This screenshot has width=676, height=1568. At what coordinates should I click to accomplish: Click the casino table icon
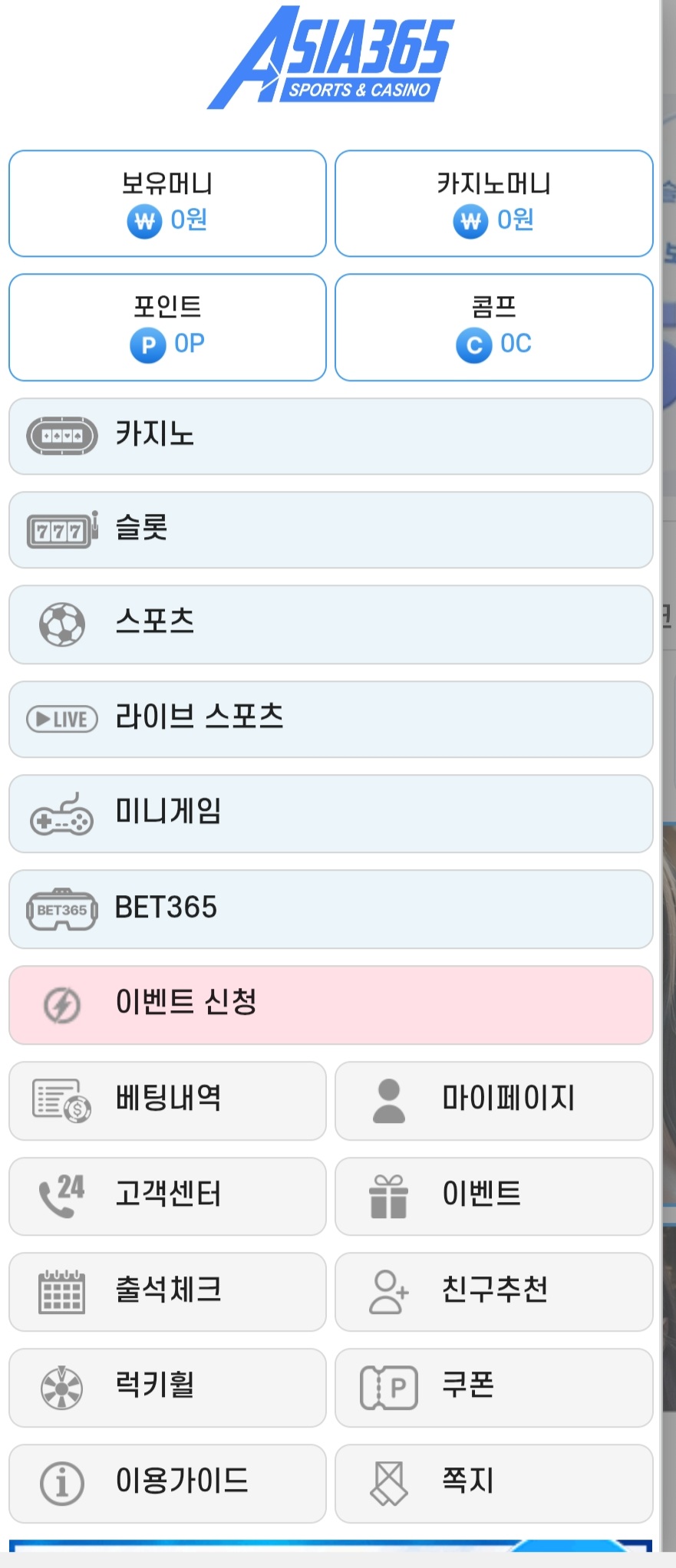pyautogui.click(x=62, y=436)
